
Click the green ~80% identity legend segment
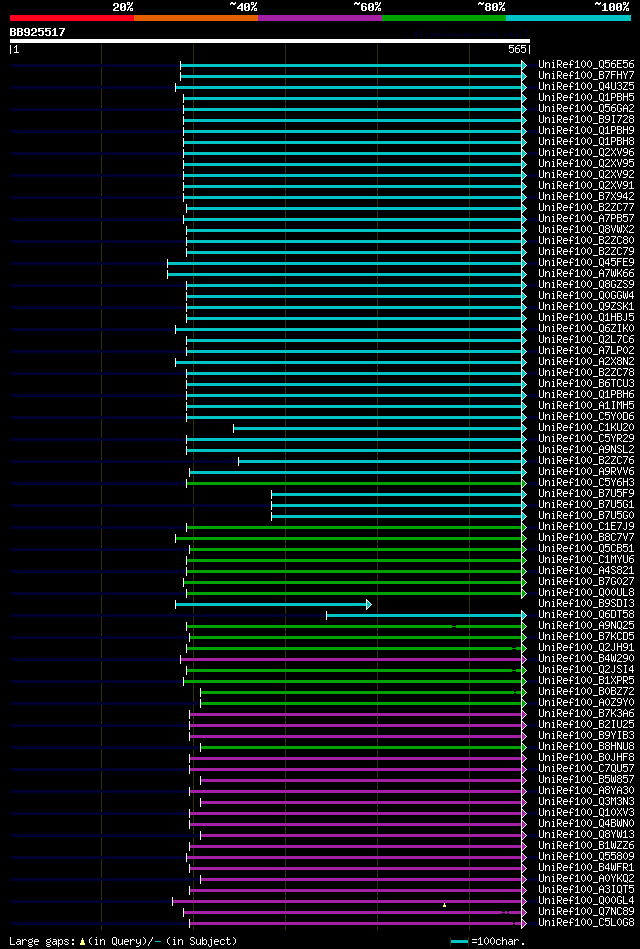(444, 18)
